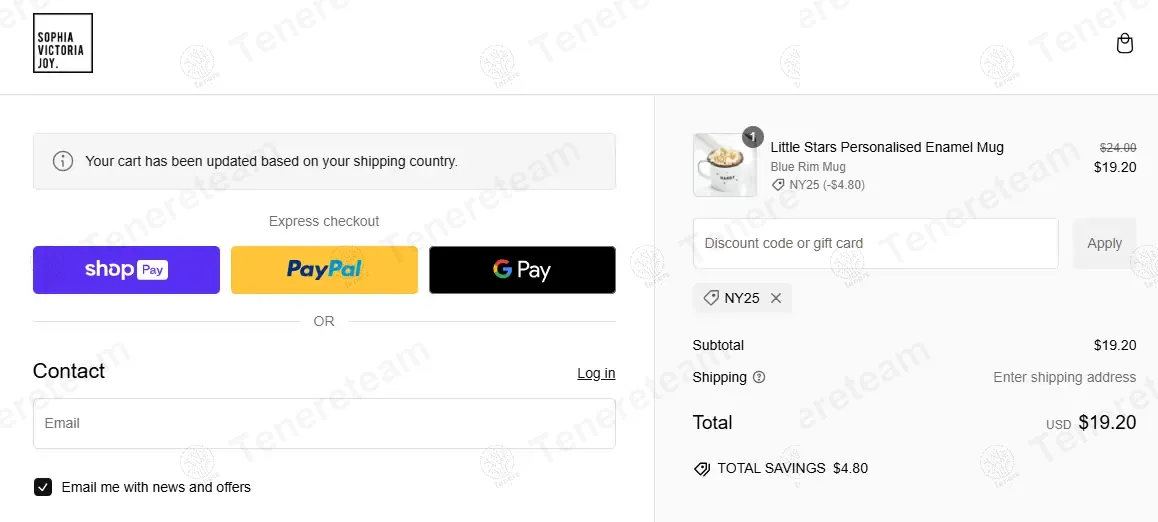
Task: Click the shipping help question icon
Action: click(x=759, y=378)
